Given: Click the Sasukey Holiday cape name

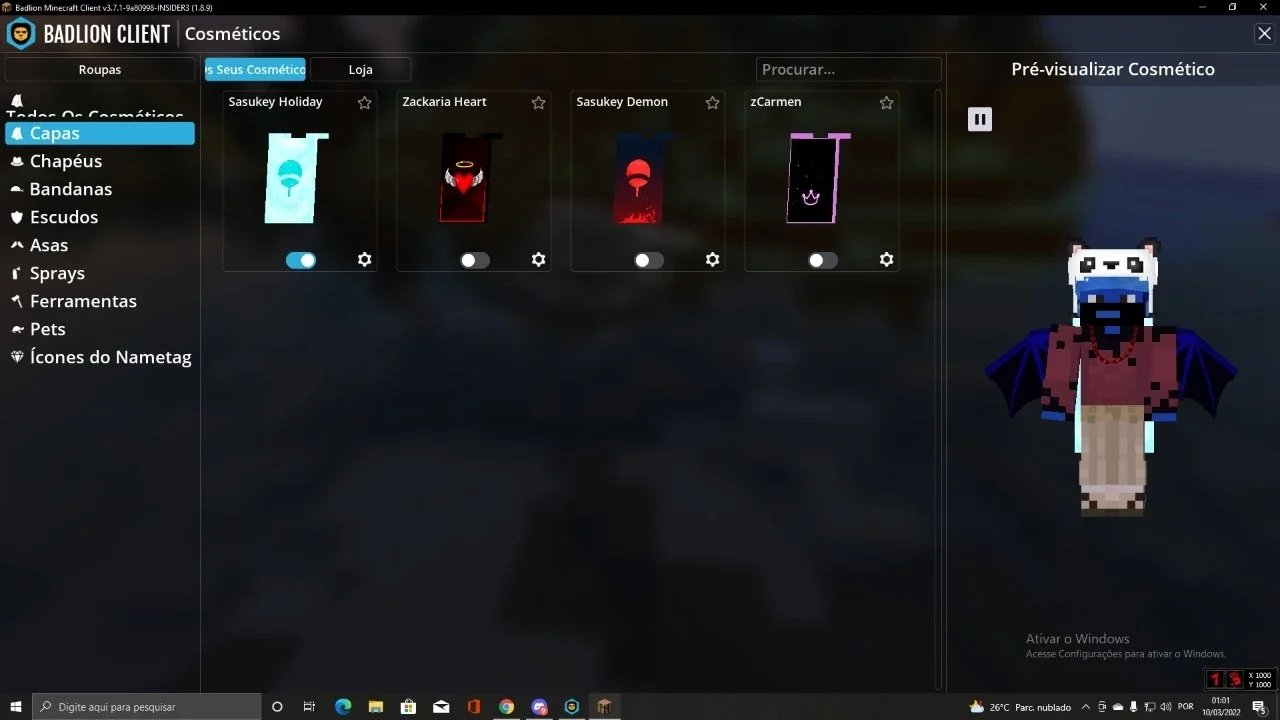Looking at the screenshot, I should coord(275,102).
